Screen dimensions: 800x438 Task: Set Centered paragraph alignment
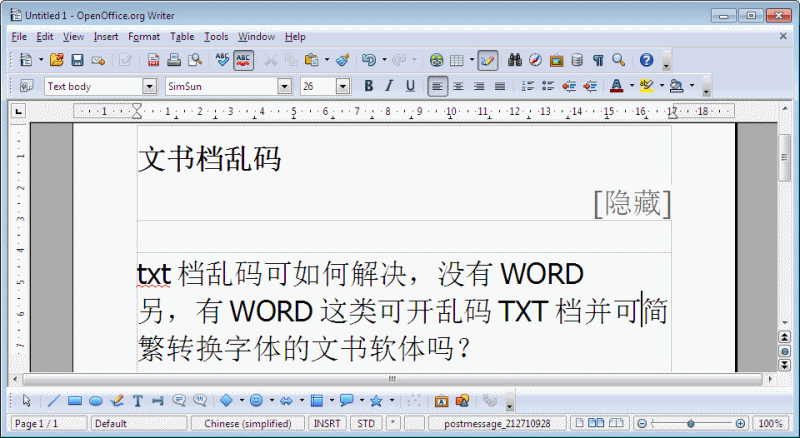click(x=458, y=86)
